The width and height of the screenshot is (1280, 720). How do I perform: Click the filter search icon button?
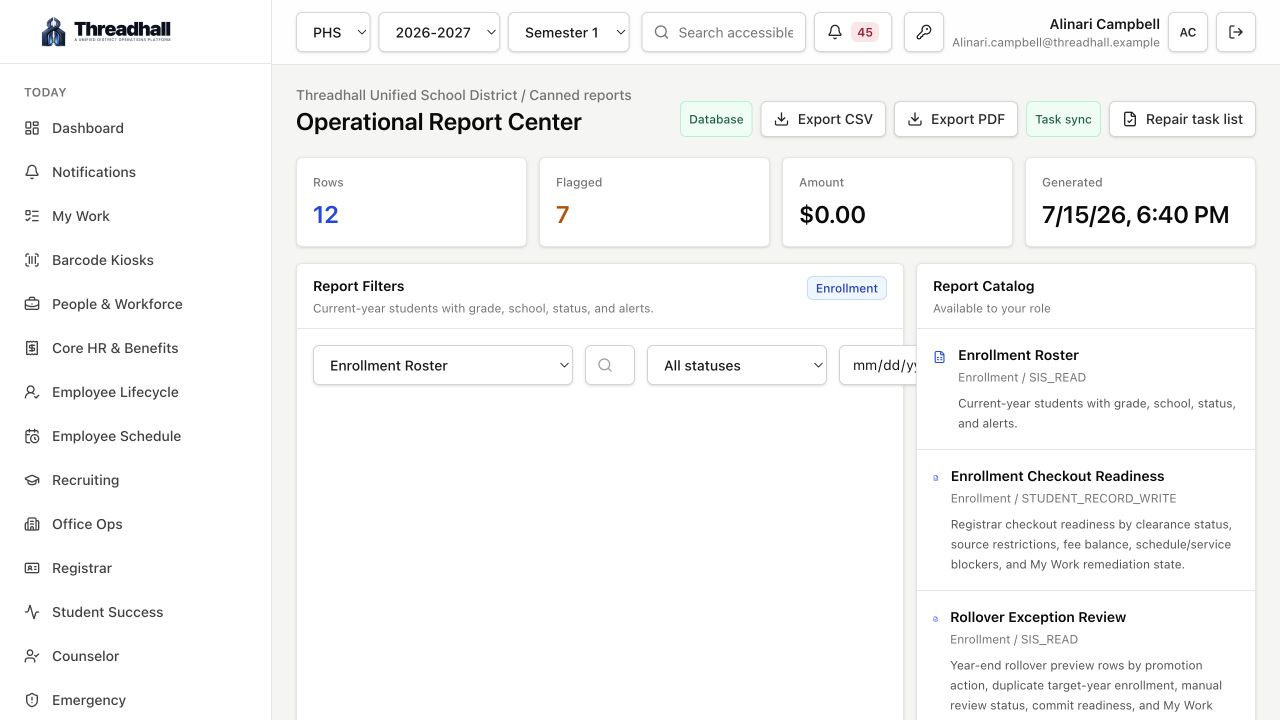[x=610, y=365]
